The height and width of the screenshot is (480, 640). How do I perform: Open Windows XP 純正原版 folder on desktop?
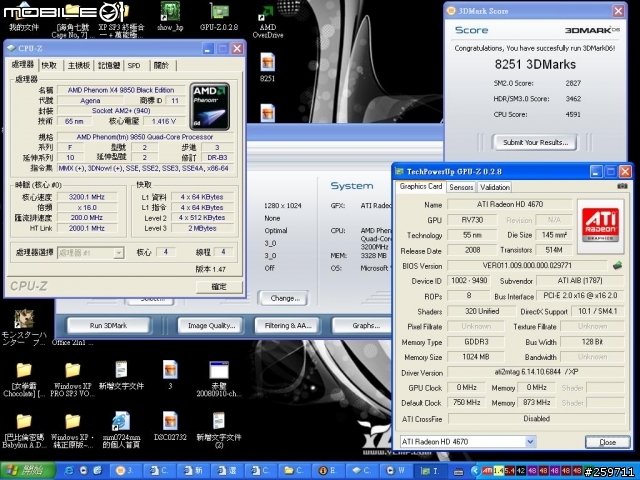[x=73, y=431]
